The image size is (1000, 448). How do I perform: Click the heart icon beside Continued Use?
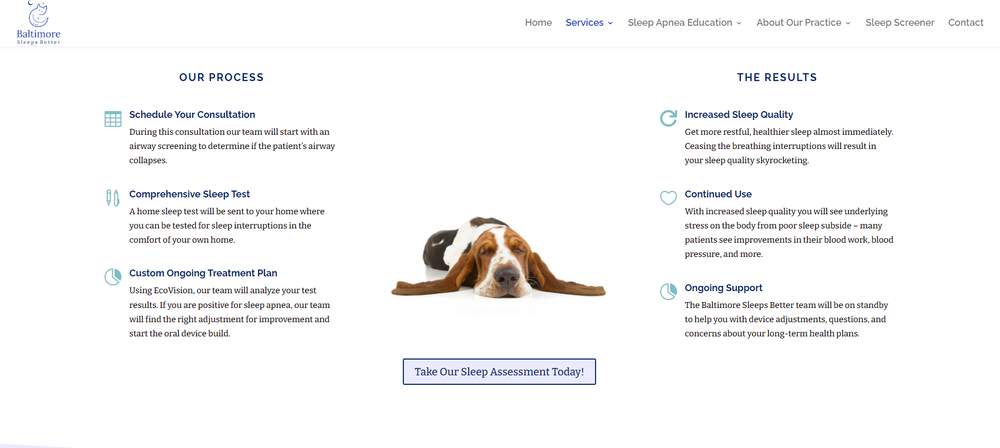point(668,198)
